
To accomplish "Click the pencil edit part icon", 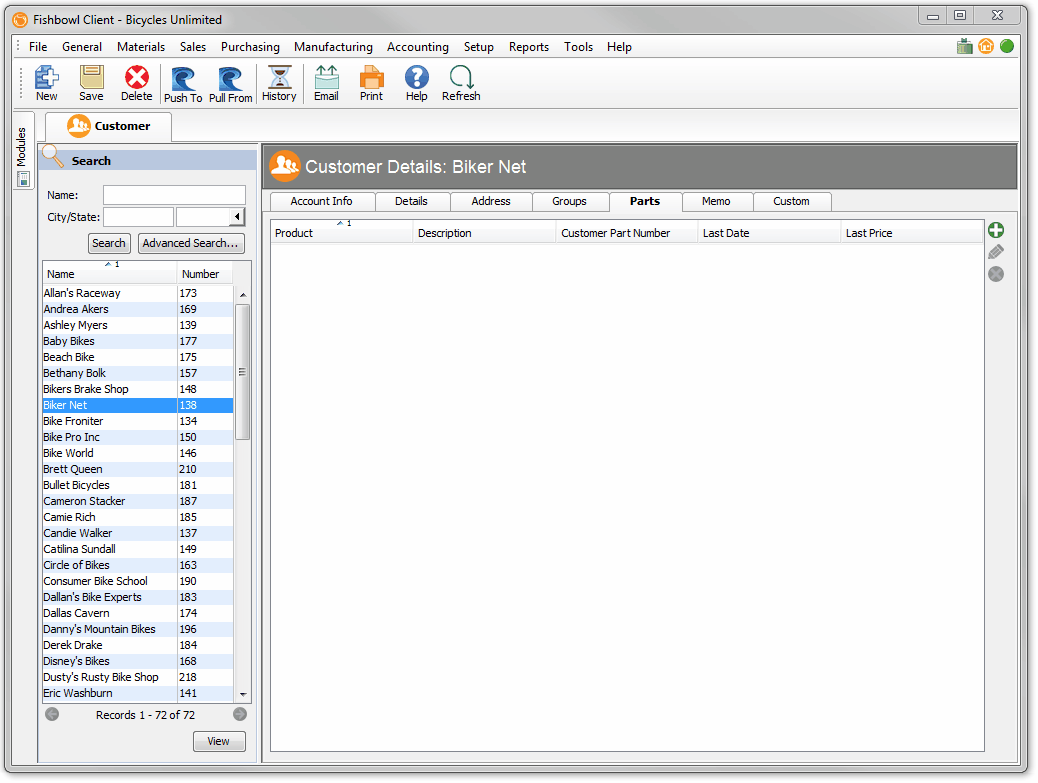I will (x=996, y=252).
